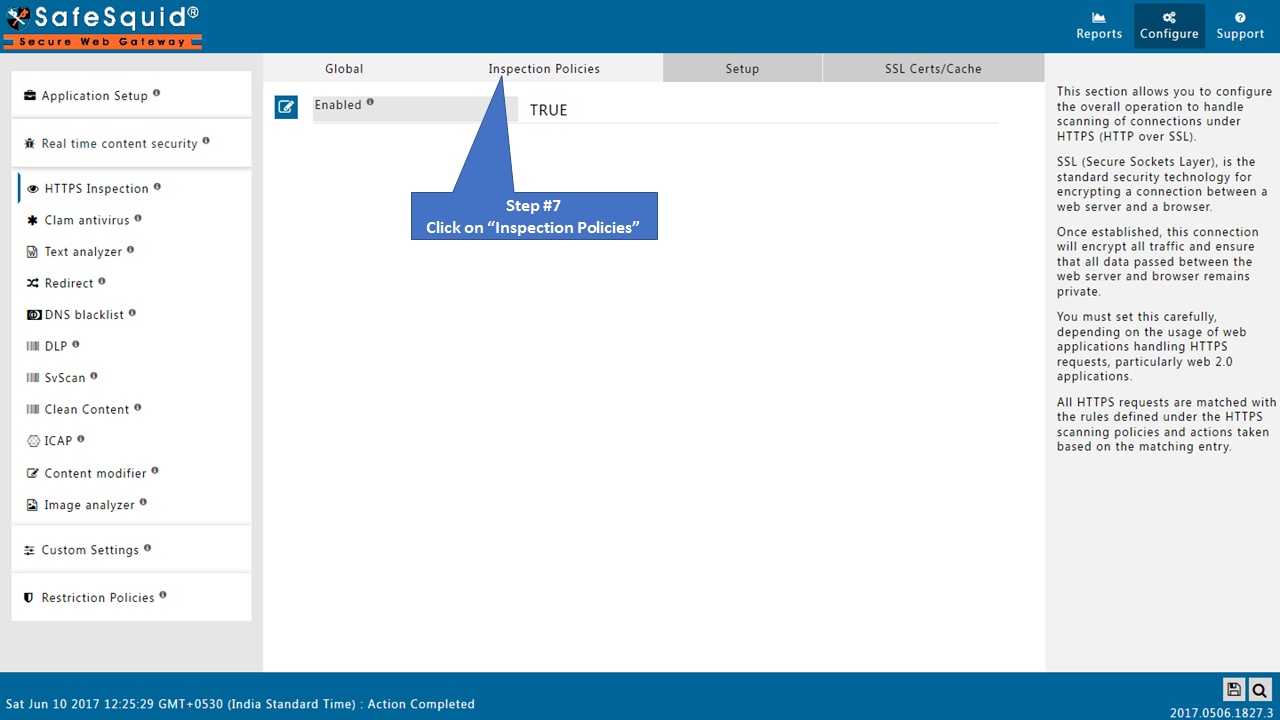The width and height of the screenshot is (1280, 720).
Task: Open the SSL Certs/Cache tab
Action: [x=931, y=68]
